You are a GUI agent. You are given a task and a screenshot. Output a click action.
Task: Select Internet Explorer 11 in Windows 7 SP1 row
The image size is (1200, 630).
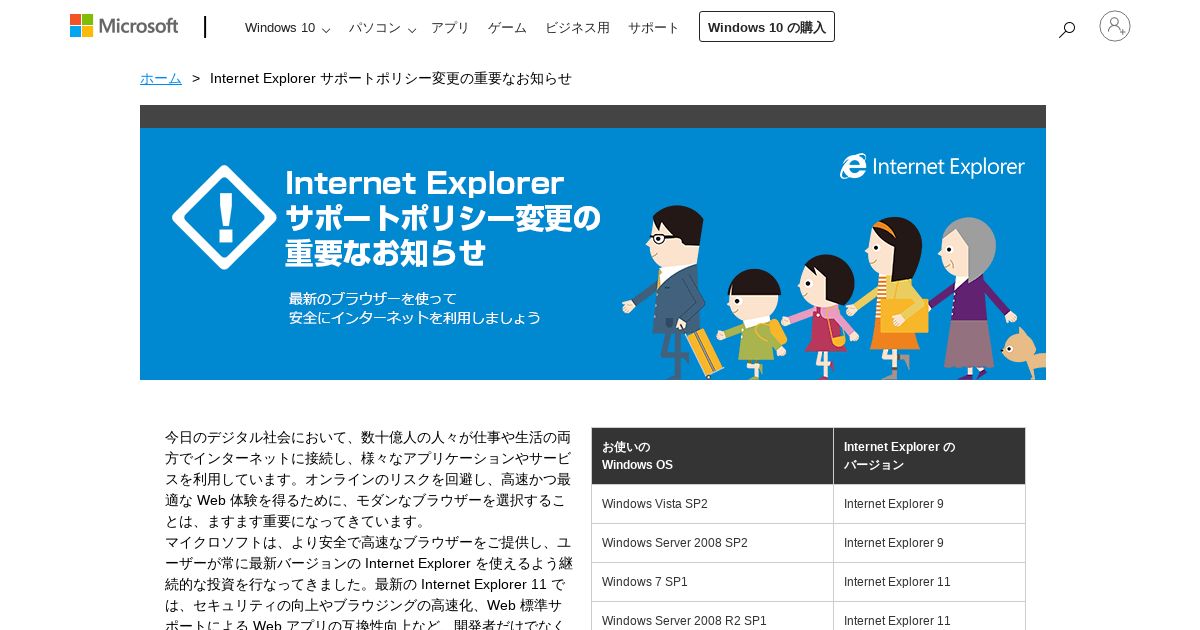tap(929, 582)
